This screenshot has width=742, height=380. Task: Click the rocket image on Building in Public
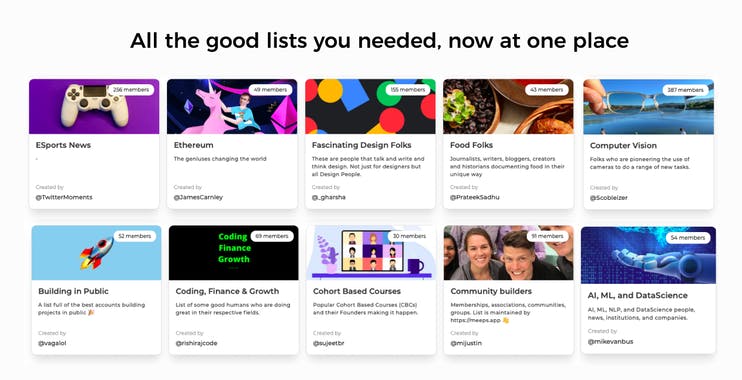tap(97, 253)
